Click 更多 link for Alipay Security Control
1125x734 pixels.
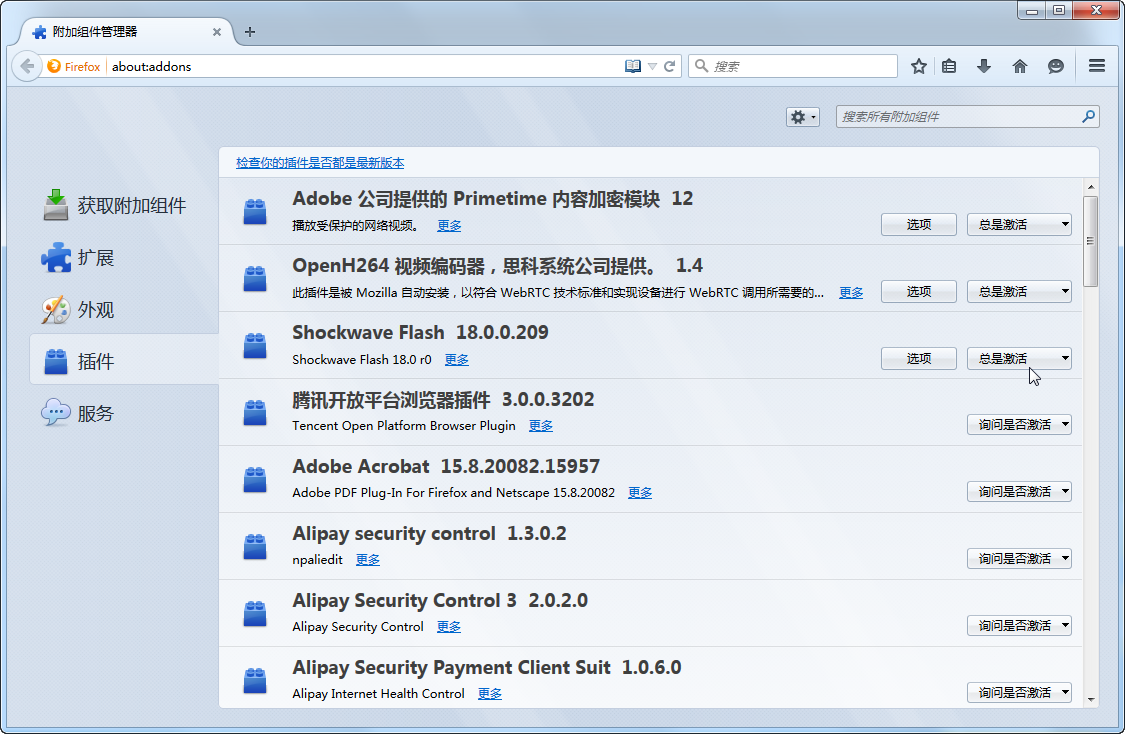pyautogui.click(x=449, y=626)
